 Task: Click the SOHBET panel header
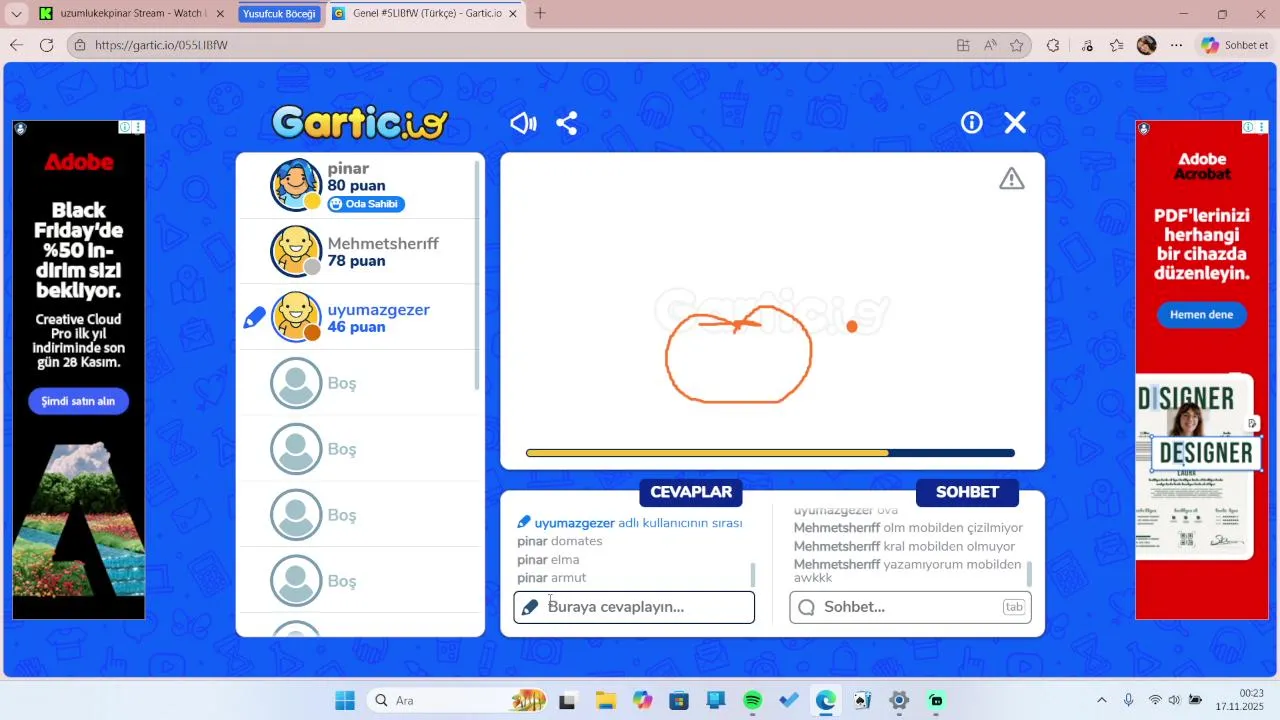tap(967, 492)
